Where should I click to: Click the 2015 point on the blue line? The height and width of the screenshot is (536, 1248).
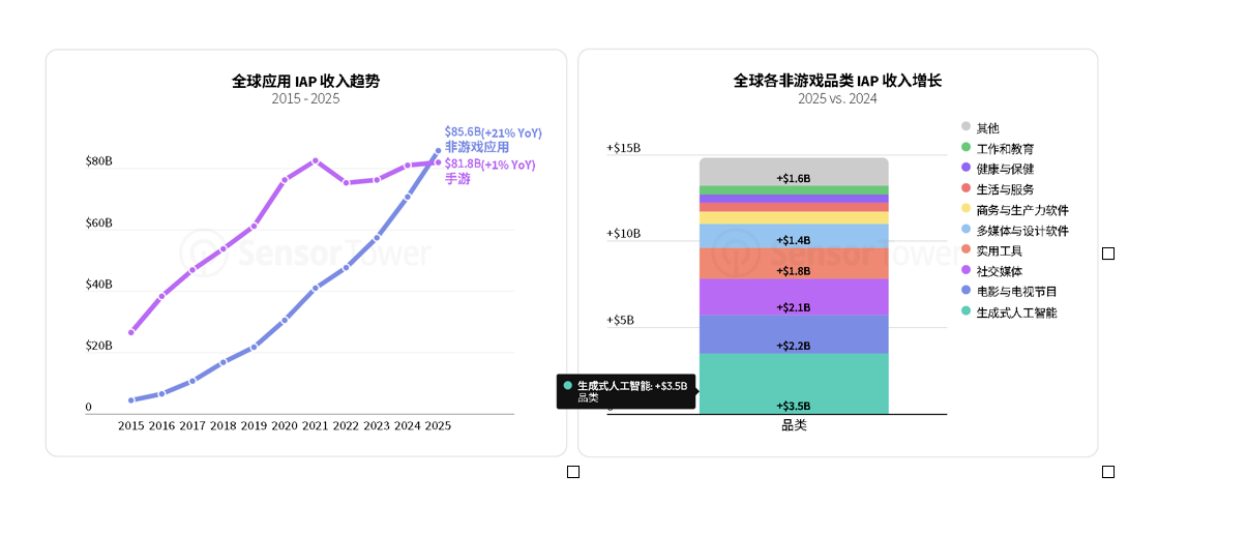pos(131,400)
